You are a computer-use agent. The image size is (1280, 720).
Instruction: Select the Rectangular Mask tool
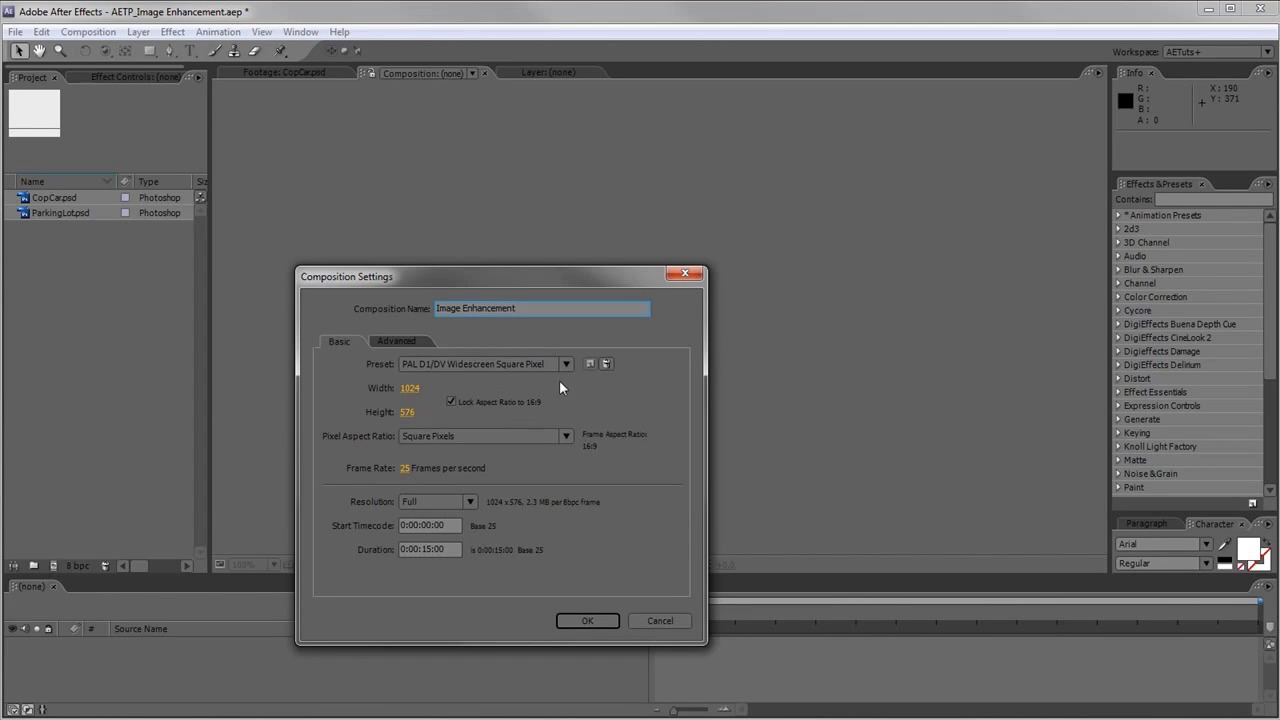pyautogui.click(x=150, y=51)
